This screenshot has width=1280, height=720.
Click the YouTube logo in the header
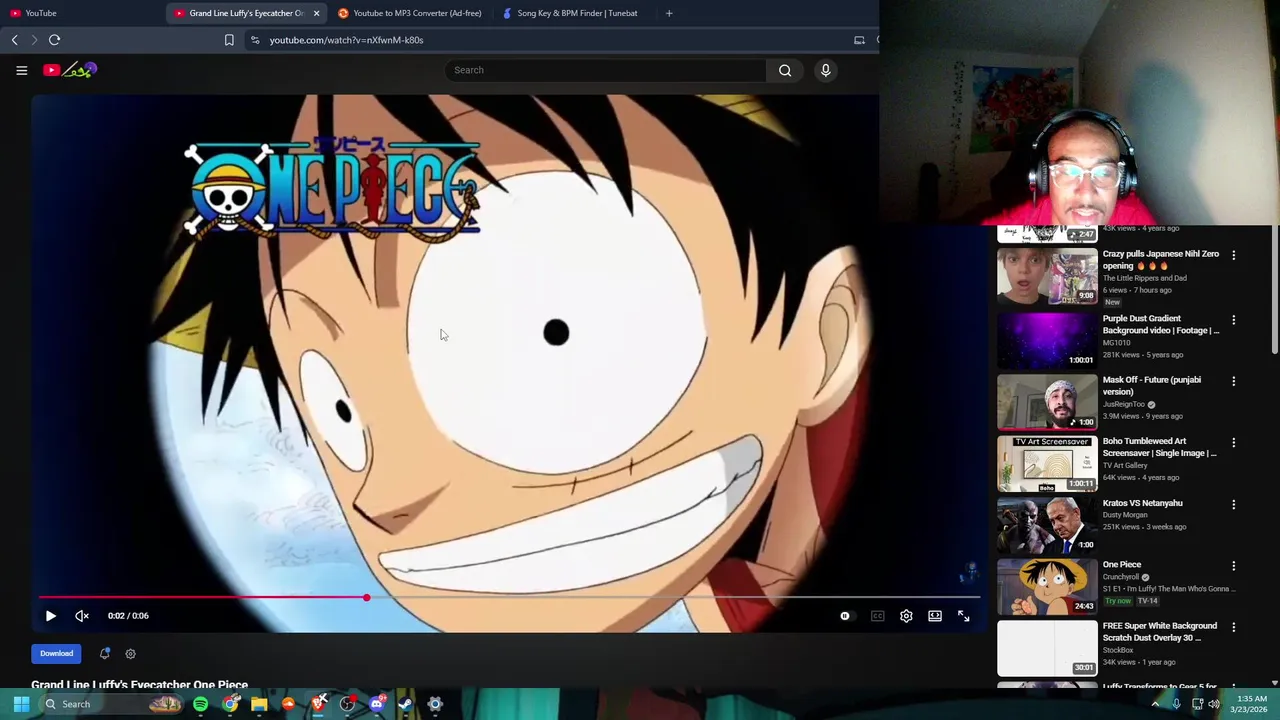point(70,70)
